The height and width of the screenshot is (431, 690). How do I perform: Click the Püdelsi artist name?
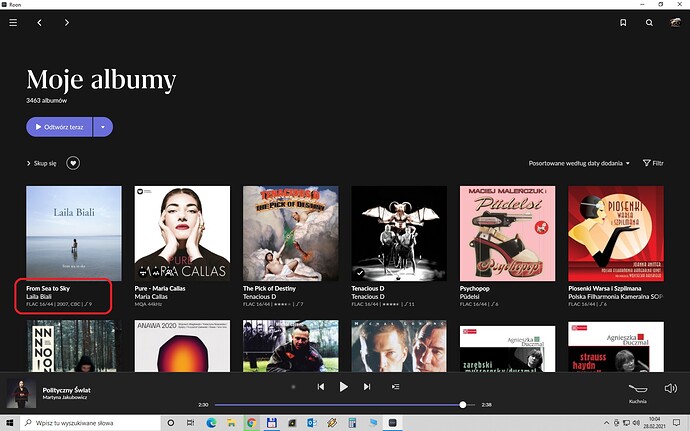(470, 297)
